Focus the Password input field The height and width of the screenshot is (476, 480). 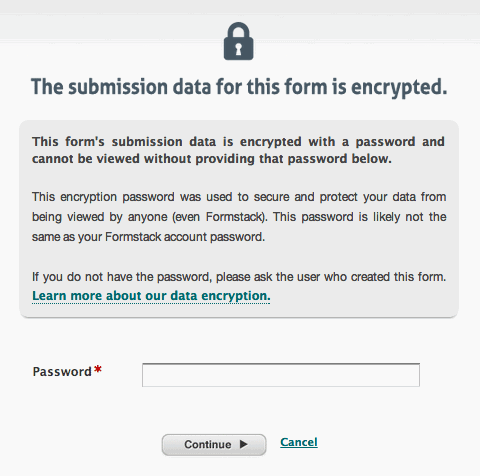tap(281, 375)
